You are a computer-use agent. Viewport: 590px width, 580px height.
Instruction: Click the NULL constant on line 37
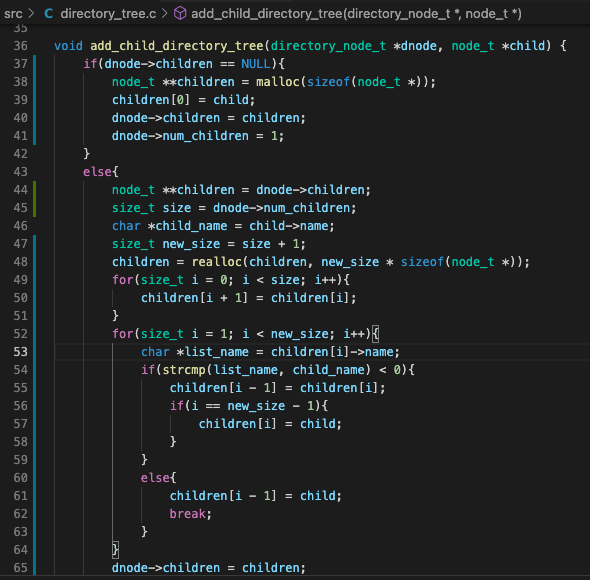pos(256,64)
